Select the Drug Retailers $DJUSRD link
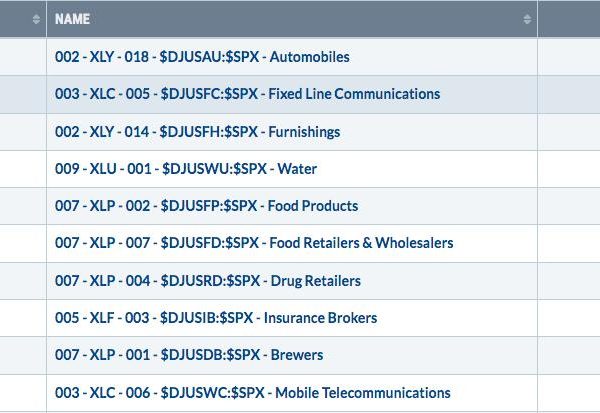The image size is (600, 413). tap(208, 281)
